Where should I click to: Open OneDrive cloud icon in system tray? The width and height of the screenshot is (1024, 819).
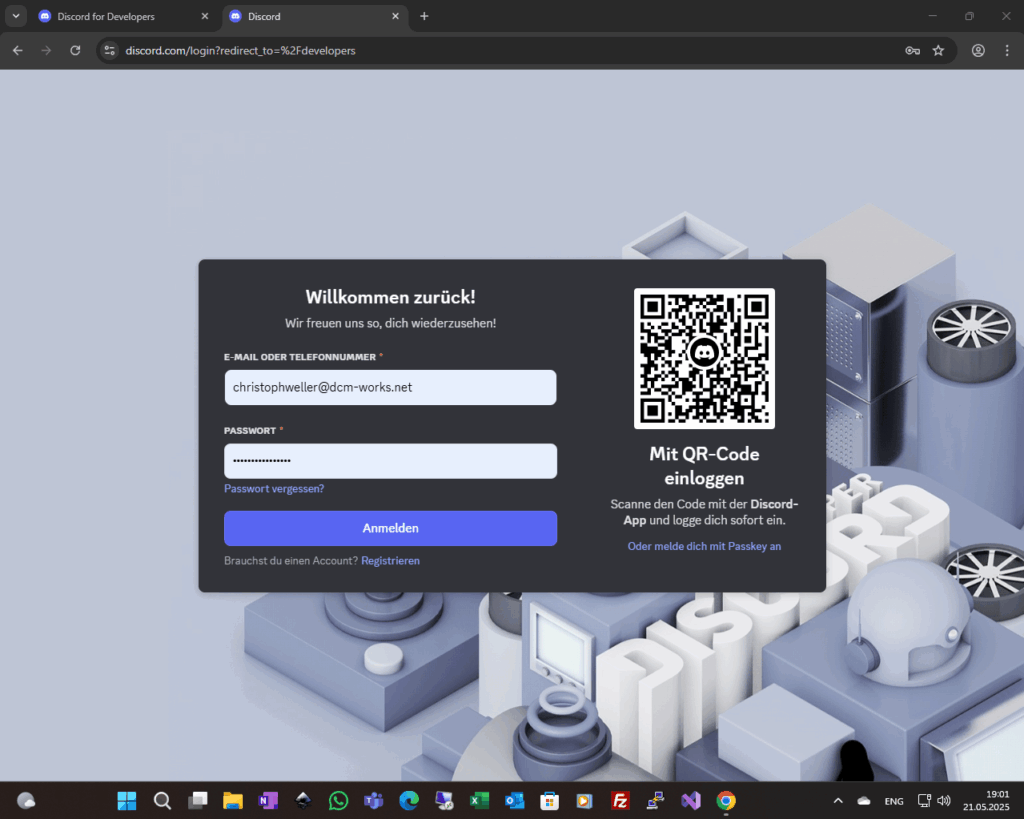click(x=864, y=801)
